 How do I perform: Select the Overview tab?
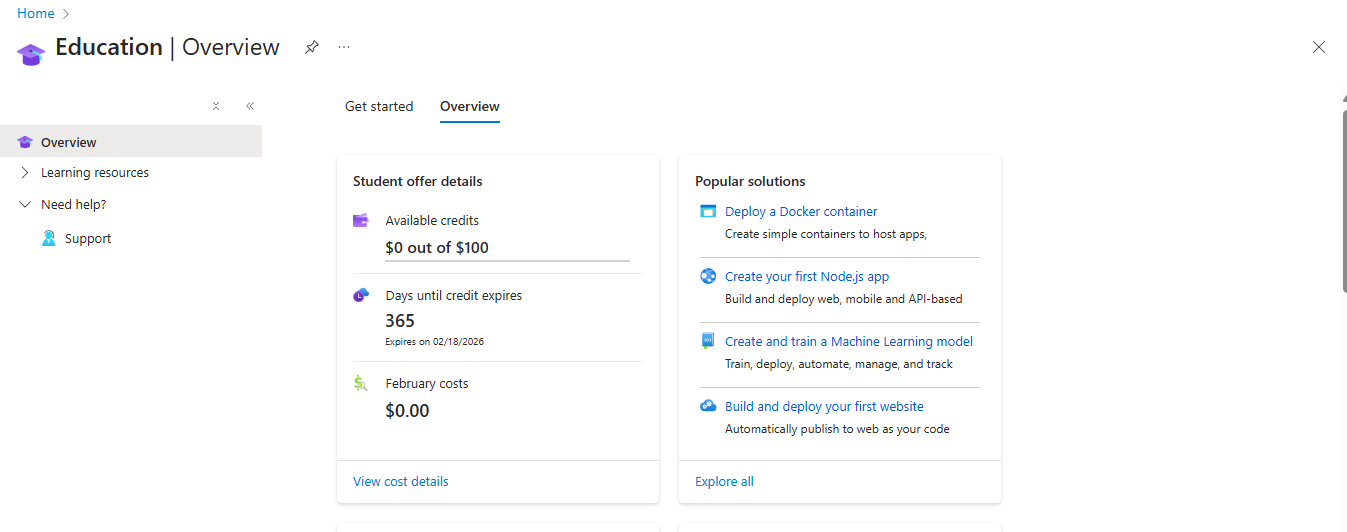pos(470,106)
